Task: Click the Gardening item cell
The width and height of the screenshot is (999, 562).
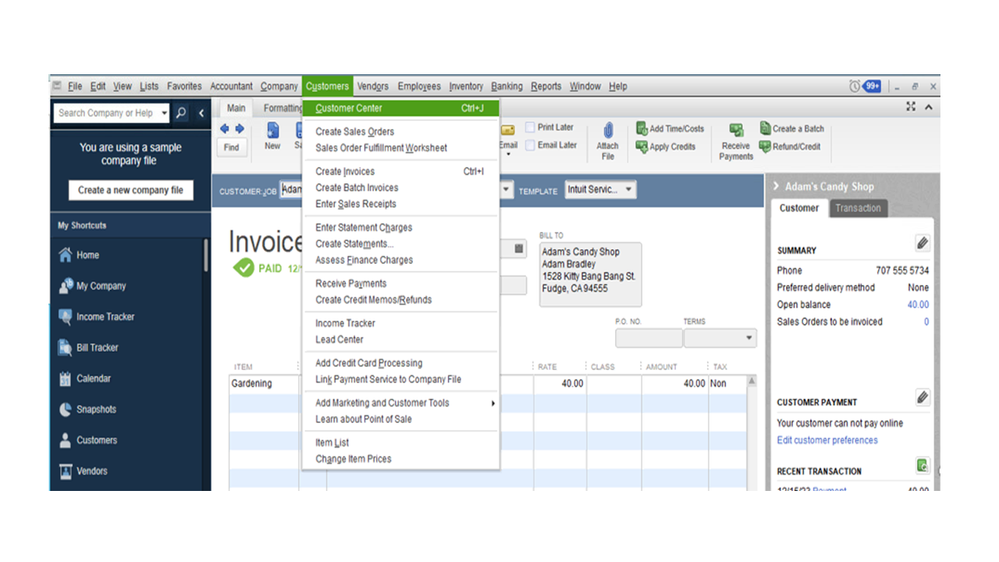Action: tap(264, 384)
